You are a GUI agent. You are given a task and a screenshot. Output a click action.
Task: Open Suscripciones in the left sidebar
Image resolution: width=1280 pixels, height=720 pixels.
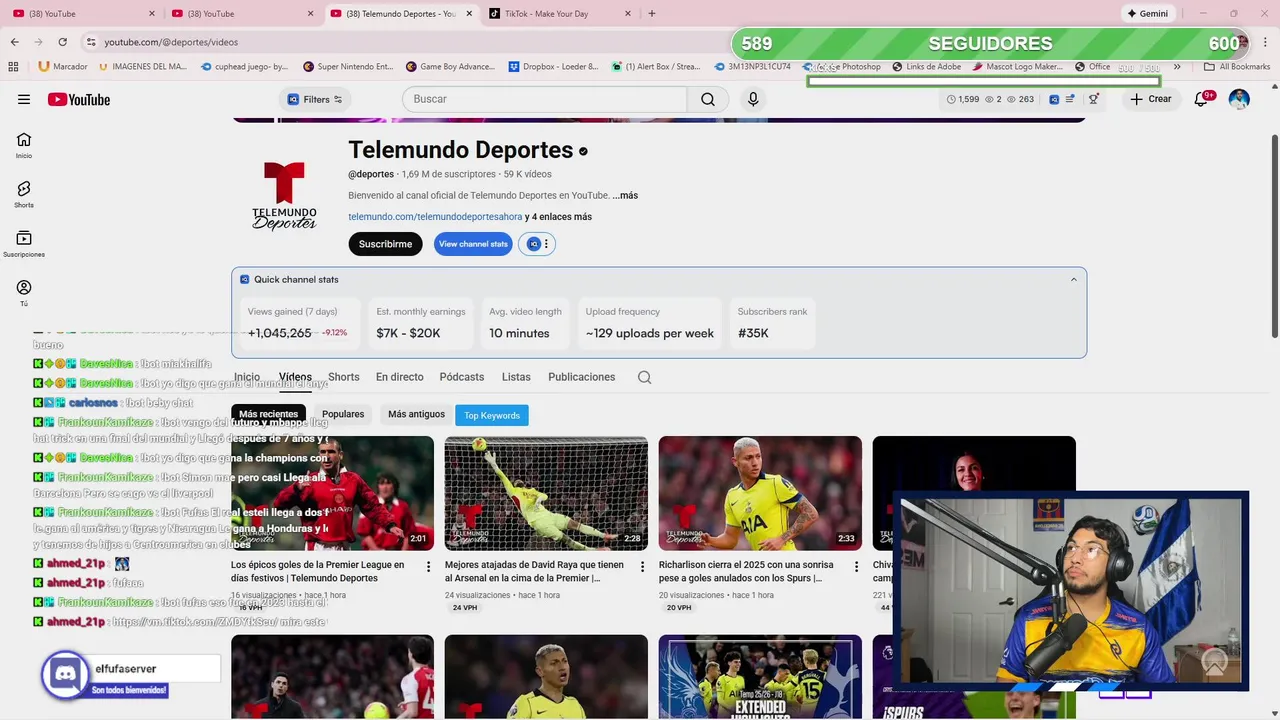24,244
